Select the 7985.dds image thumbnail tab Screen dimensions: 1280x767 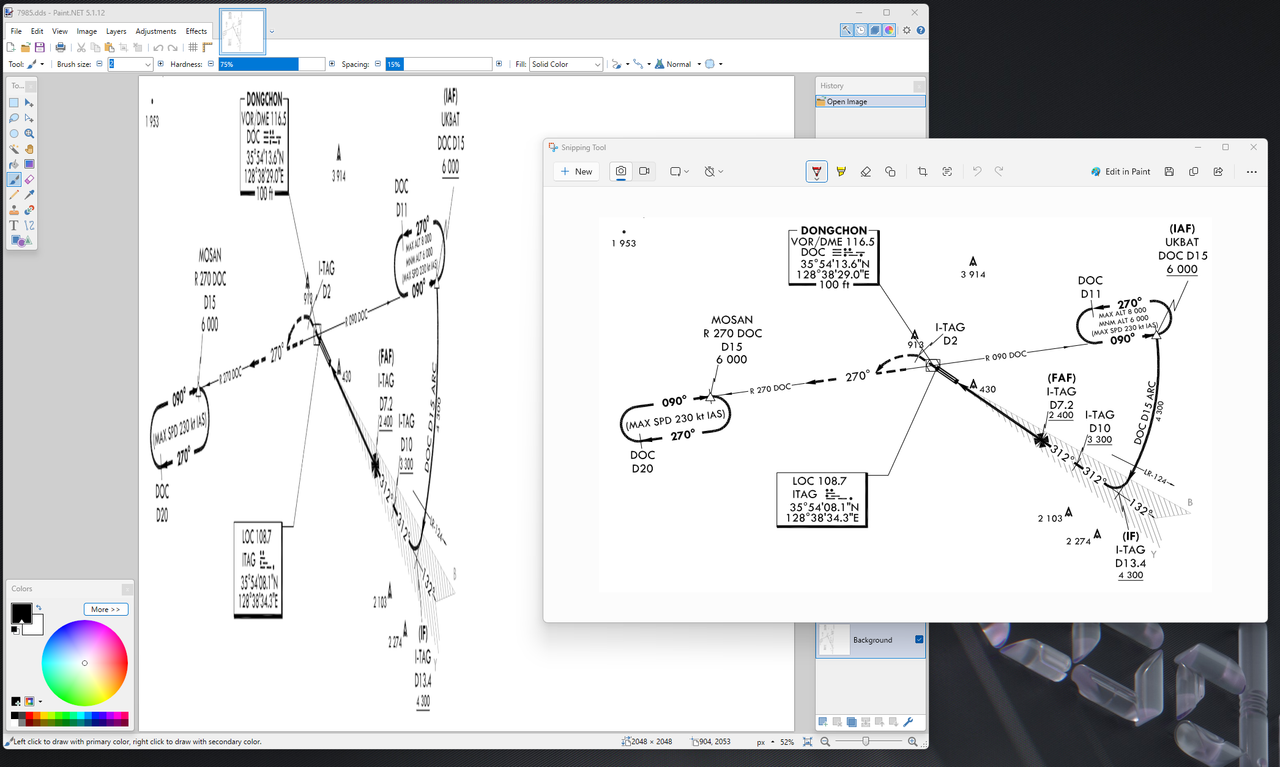pyautogui.click(x=242, y=31)
